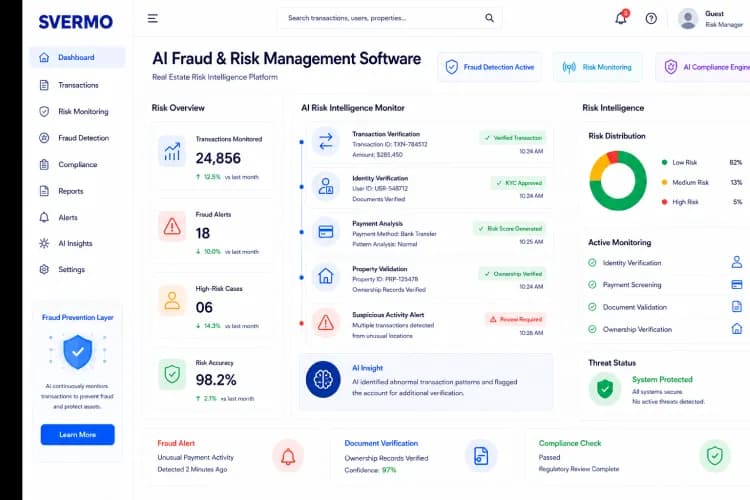Click the Property Validation house icon
750x500 pixels.
coord(326,276)
